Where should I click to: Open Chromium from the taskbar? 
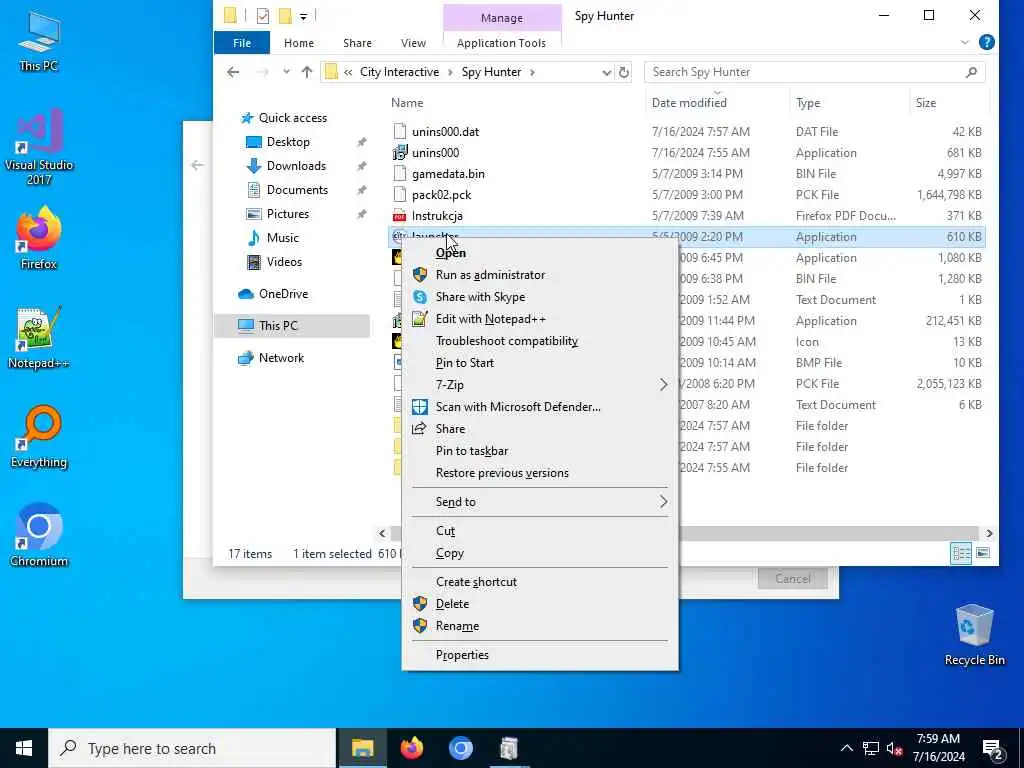(x=460, y=748)
